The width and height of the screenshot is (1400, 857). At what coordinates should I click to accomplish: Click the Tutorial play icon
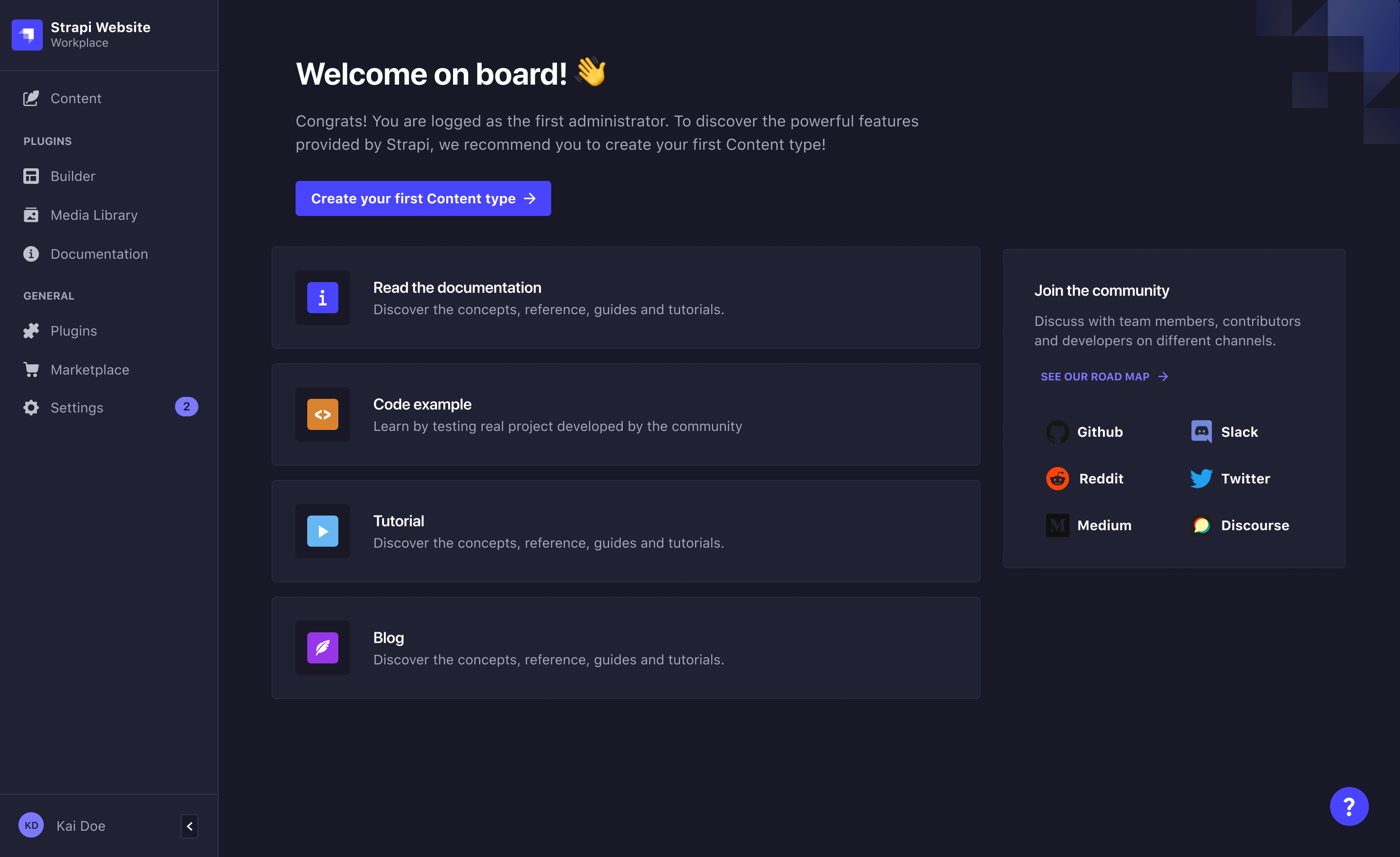click(323, 531)
